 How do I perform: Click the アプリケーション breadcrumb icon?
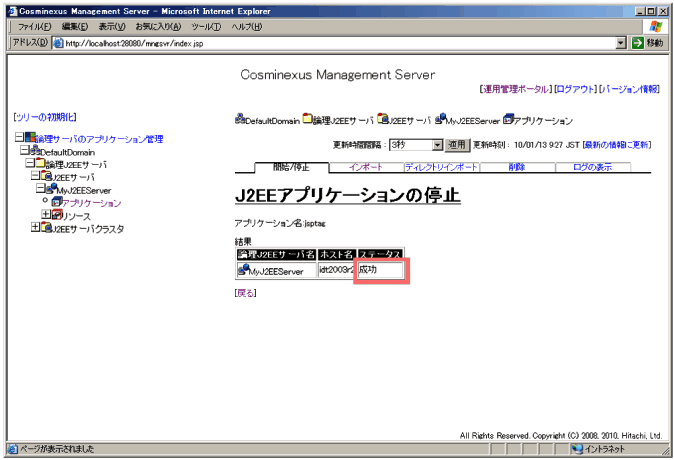[509, 118]
